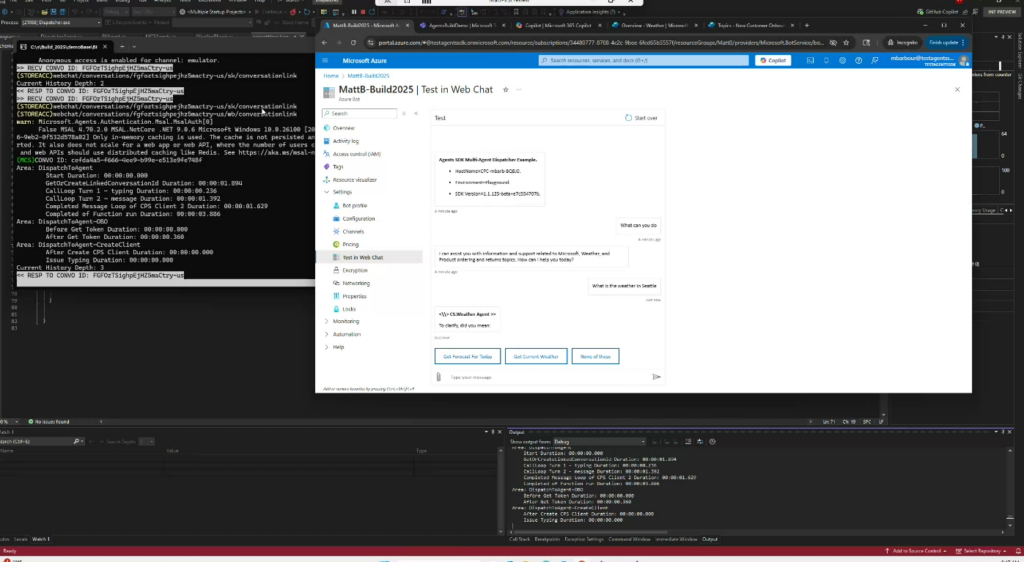The image size is (1024, 562).
Task: Select Test in Web Chat sidebar item
Action: pyautogui.click(x=362, y=257)
